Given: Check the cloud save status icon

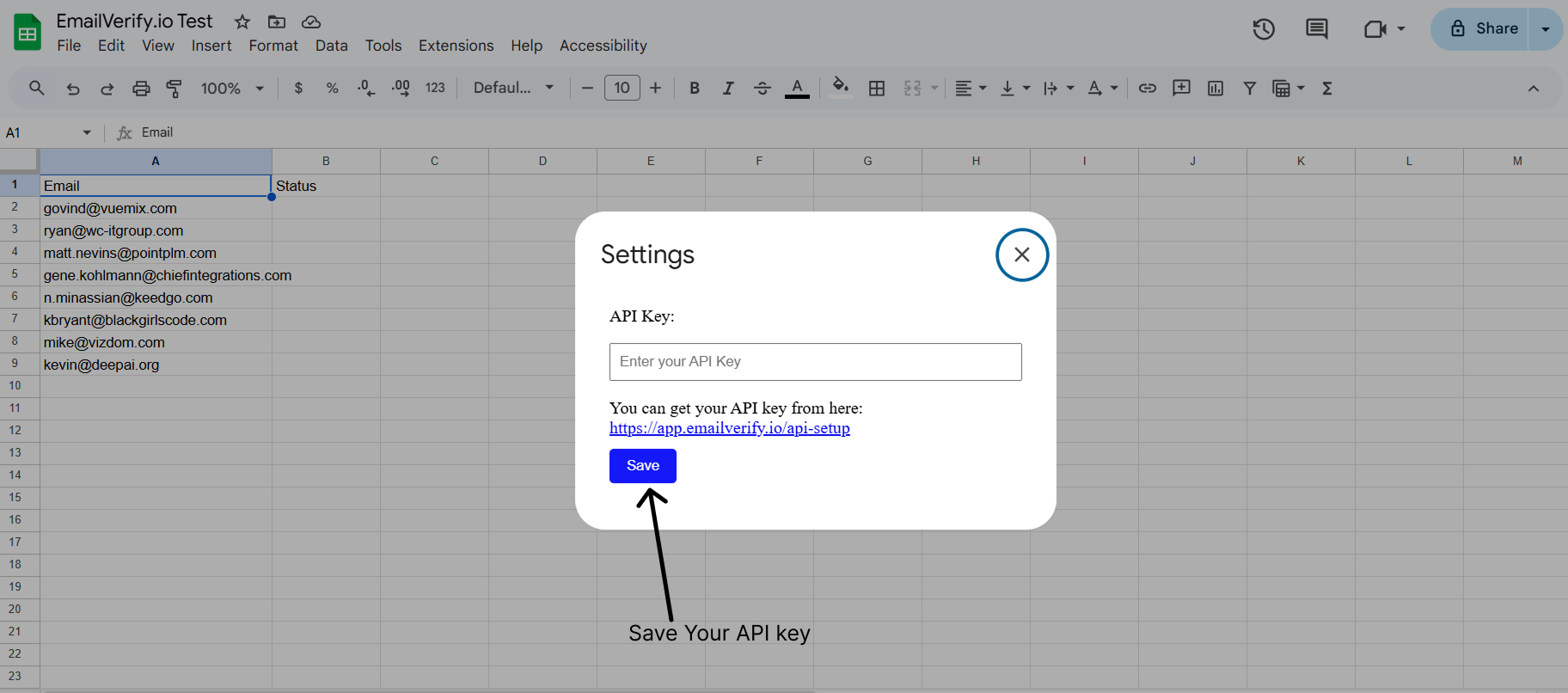Looking at the screenshot, I should (311, 21).
